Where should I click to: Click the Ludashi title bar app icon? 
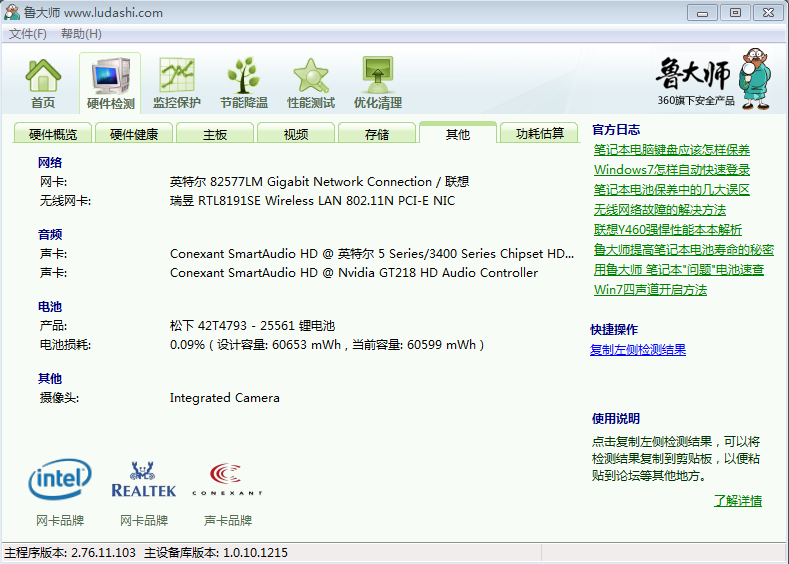point(12,12)
